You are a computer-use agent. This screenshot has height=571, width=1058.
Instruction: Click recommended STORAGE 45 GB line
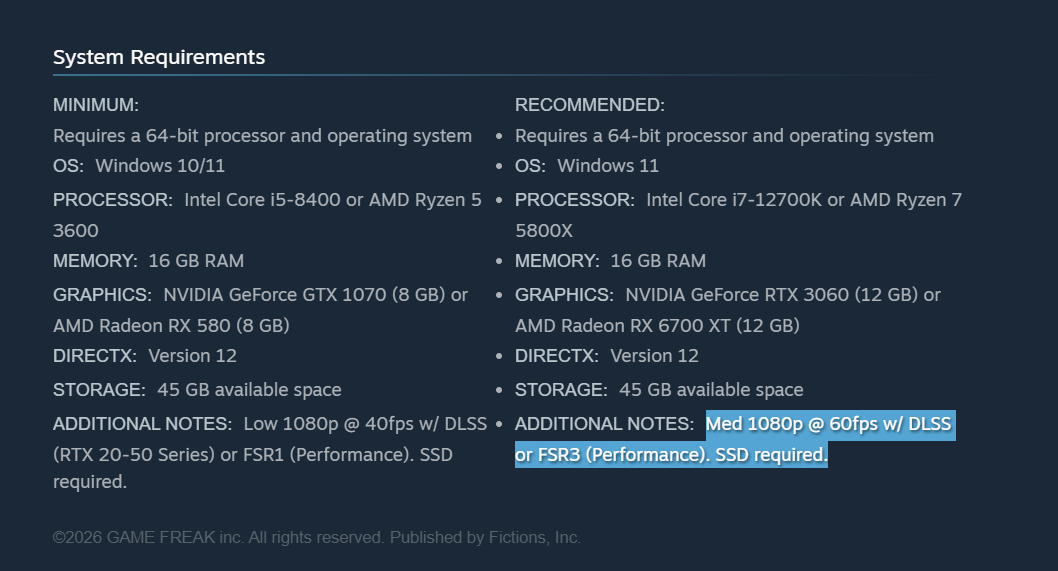click(x=659, y=390)
